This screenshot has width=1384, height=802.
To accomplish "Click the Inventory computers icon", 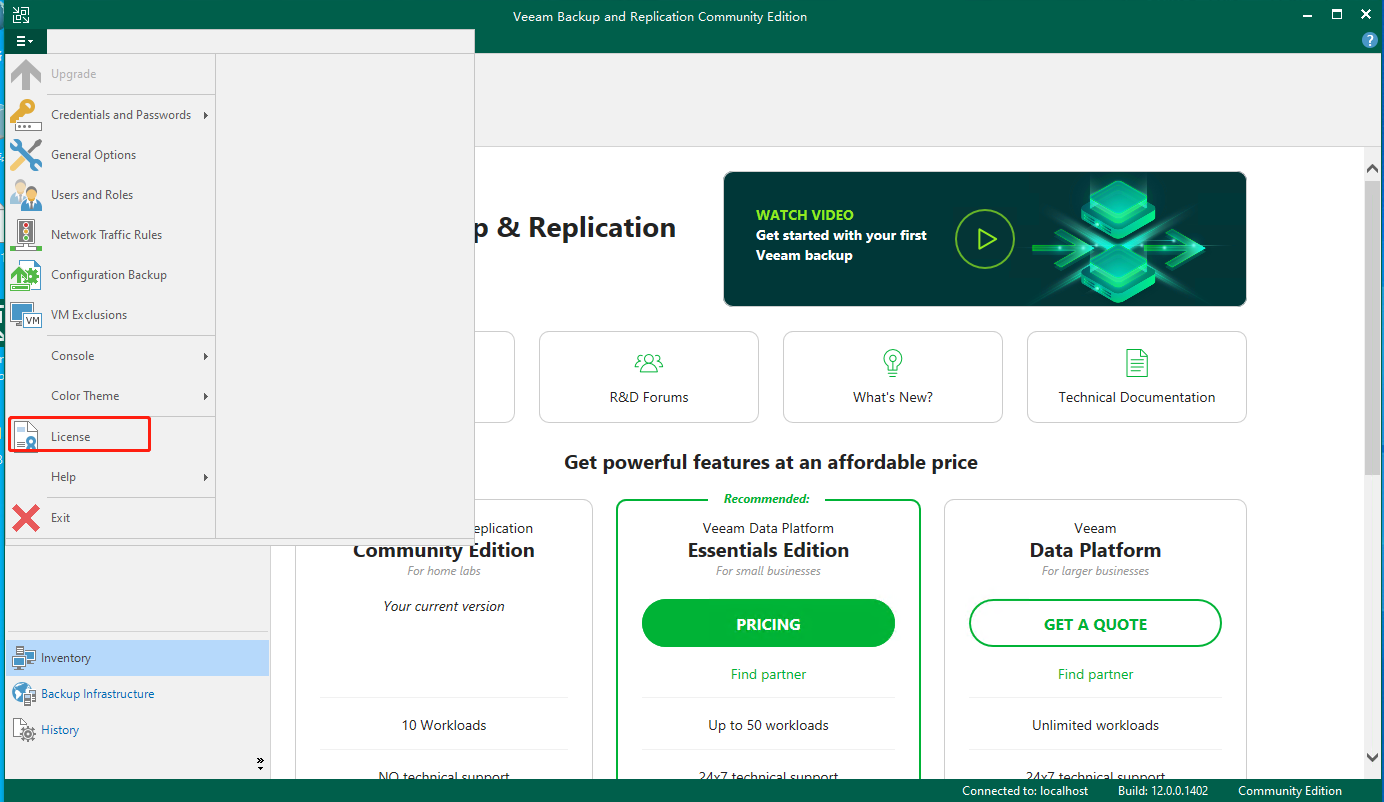I will pyautogui.click(x=23, y=658).
